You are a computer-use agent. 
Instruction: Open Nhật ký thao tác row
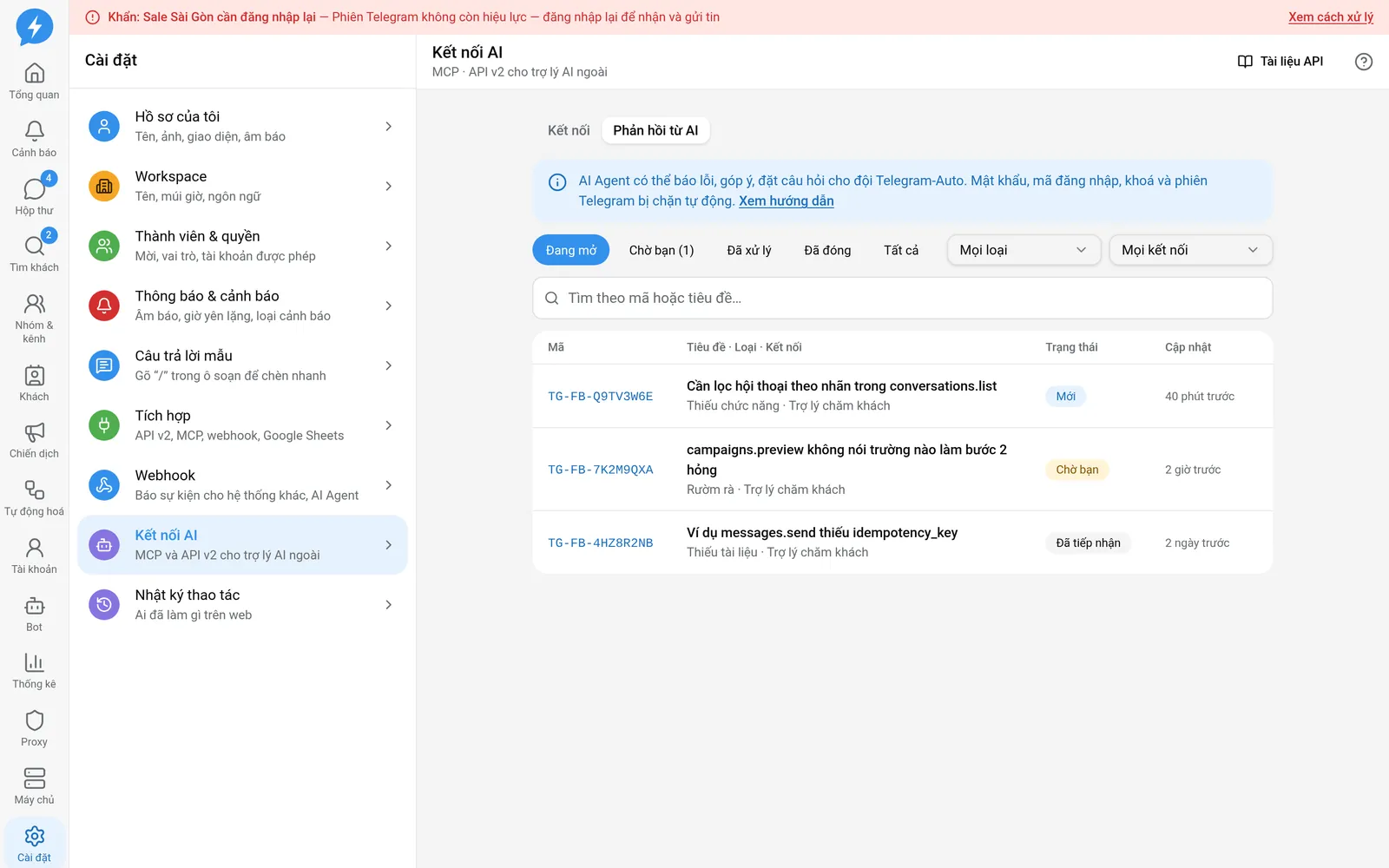pyautogui.click(x=242, y=605)
